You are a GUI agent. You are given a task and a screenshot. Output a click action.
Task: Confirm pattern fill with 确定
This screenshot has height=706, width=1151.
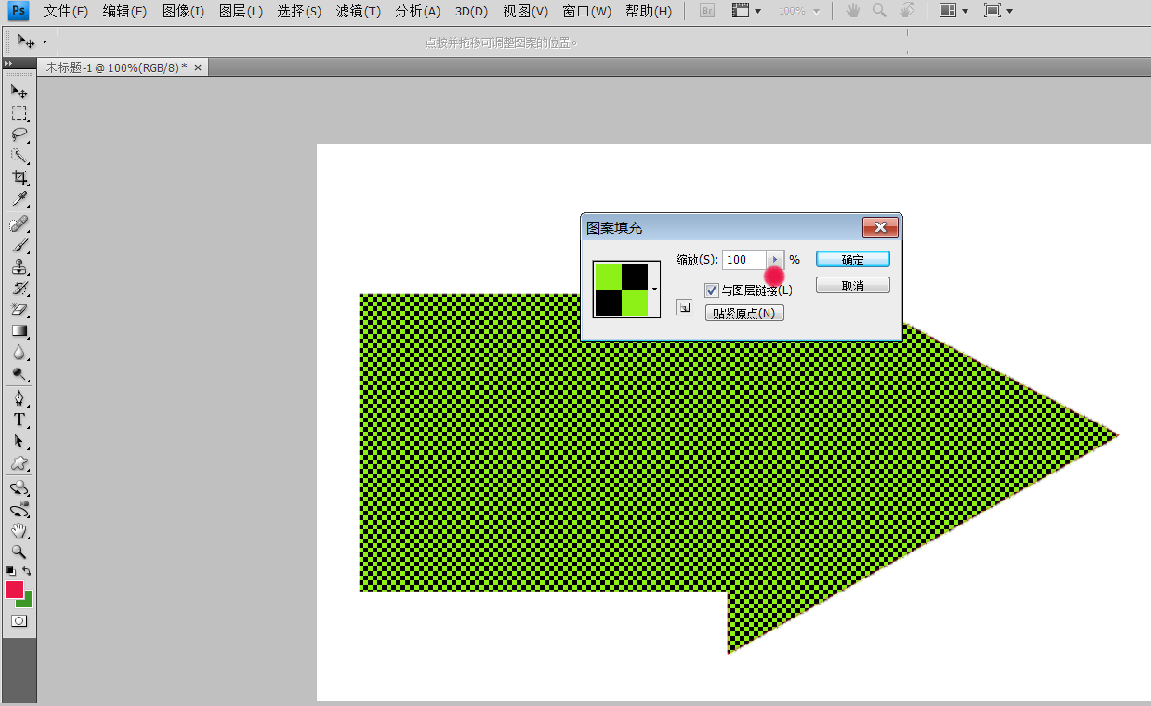[x=852, y=259]
